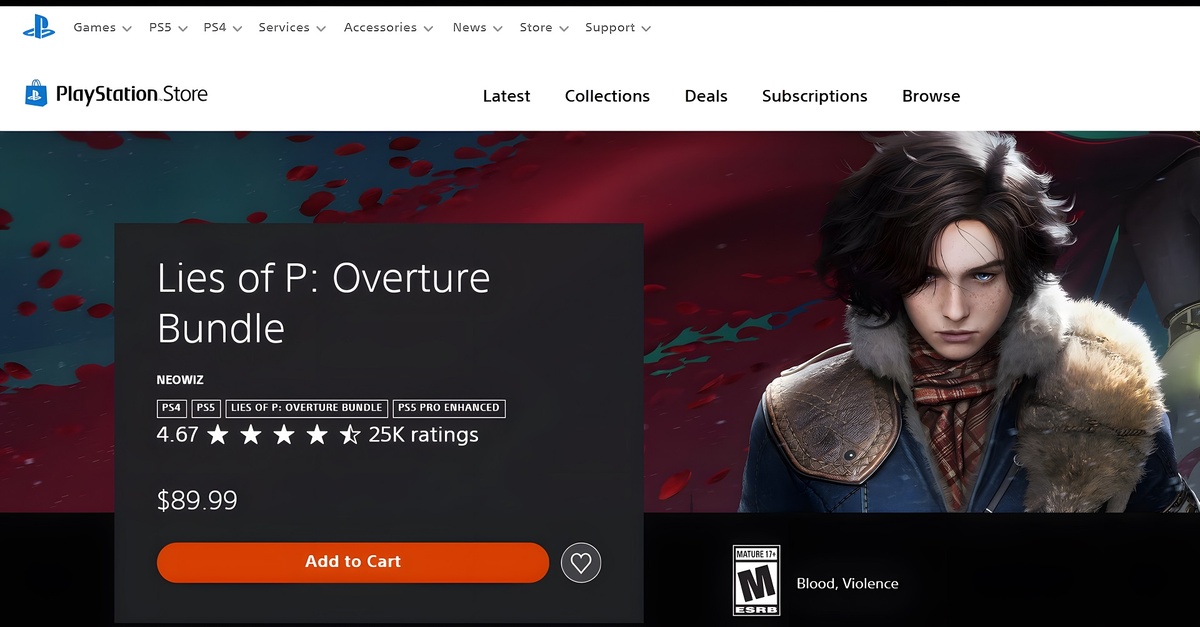Open the Subscriptions tab
1200x627 pixels.
815,96
